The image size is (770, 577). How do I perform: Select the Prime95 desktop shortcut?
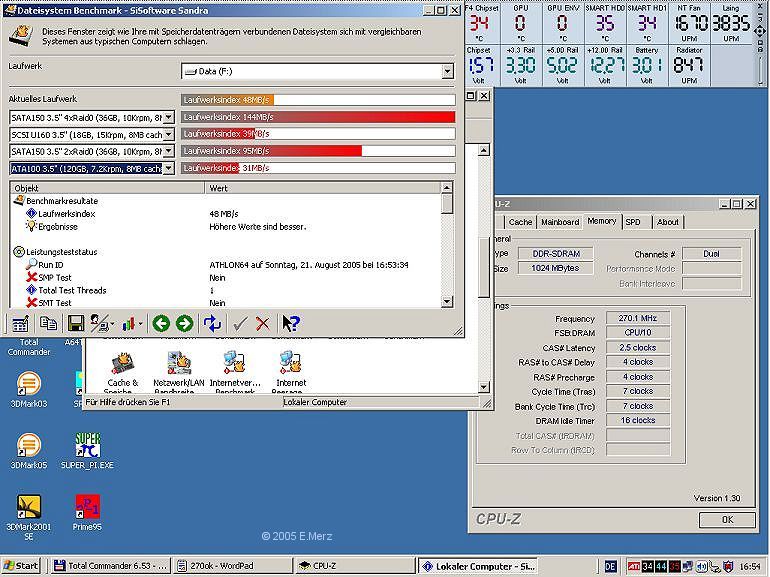point(87,513)
